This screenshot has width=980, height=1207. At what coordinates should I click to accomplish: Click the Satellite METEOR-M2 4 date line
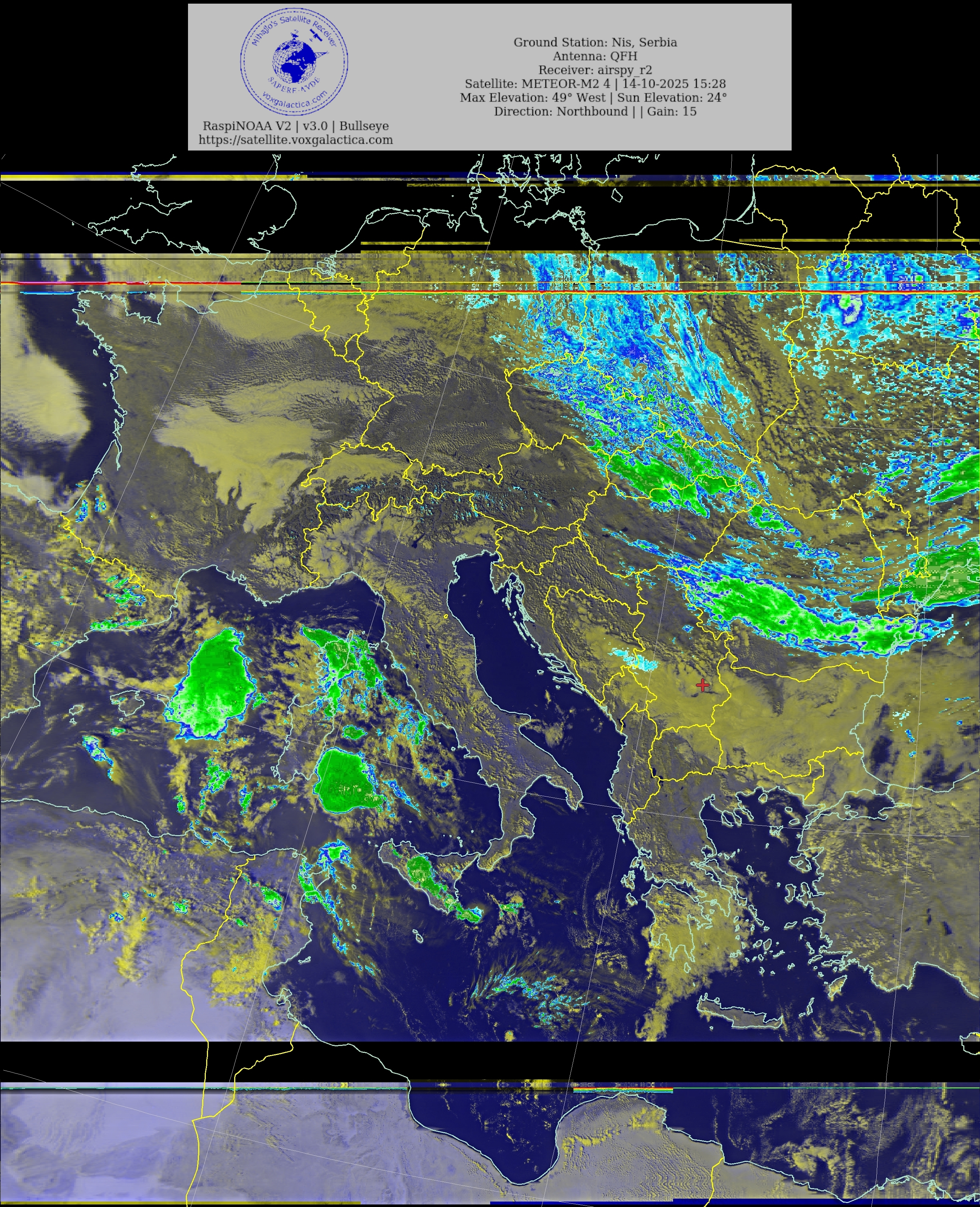595,84
